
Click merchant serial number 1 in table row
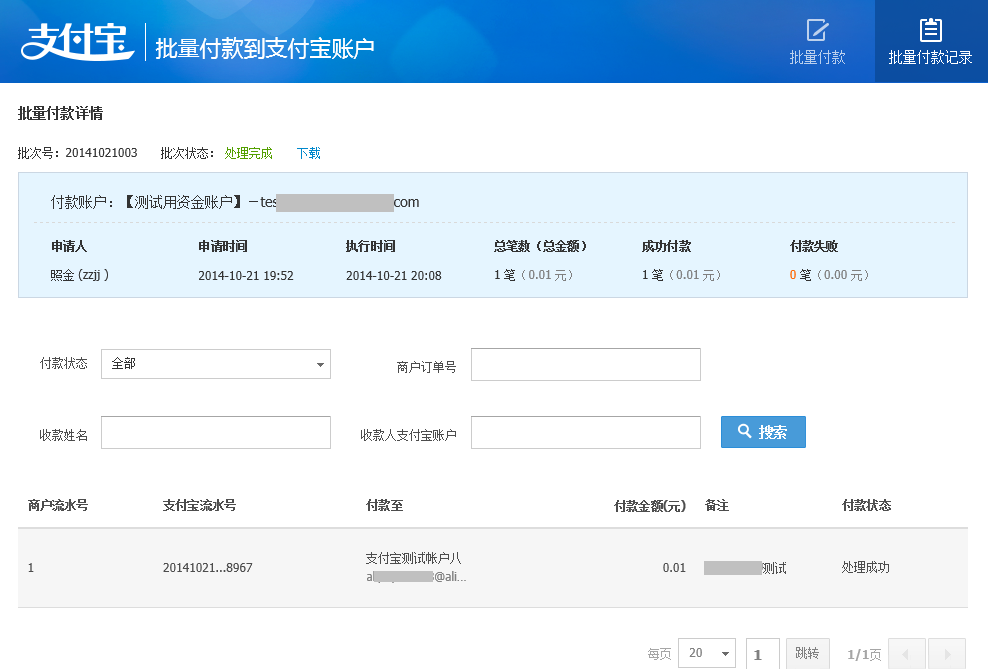[31, 568]
